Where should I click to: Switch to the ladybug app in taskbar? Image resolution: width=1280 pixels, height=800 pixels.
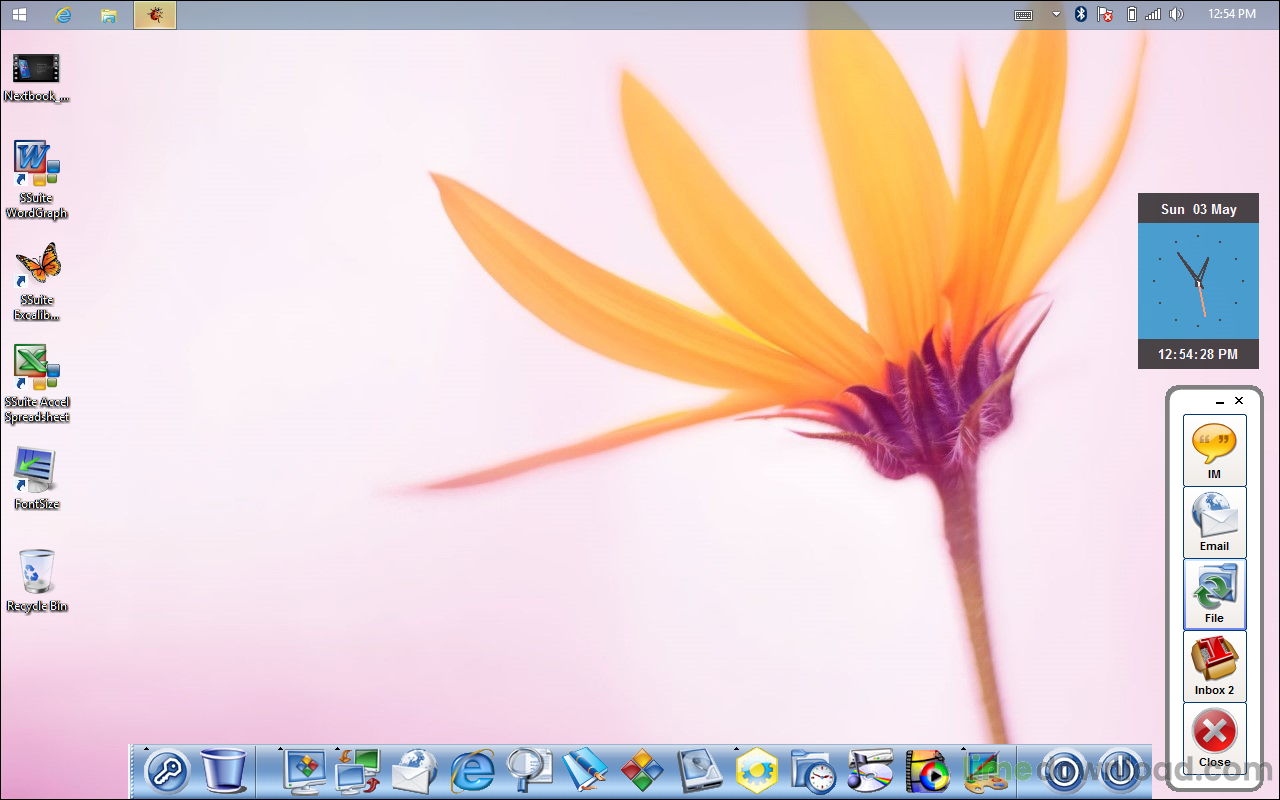[155, 14]
